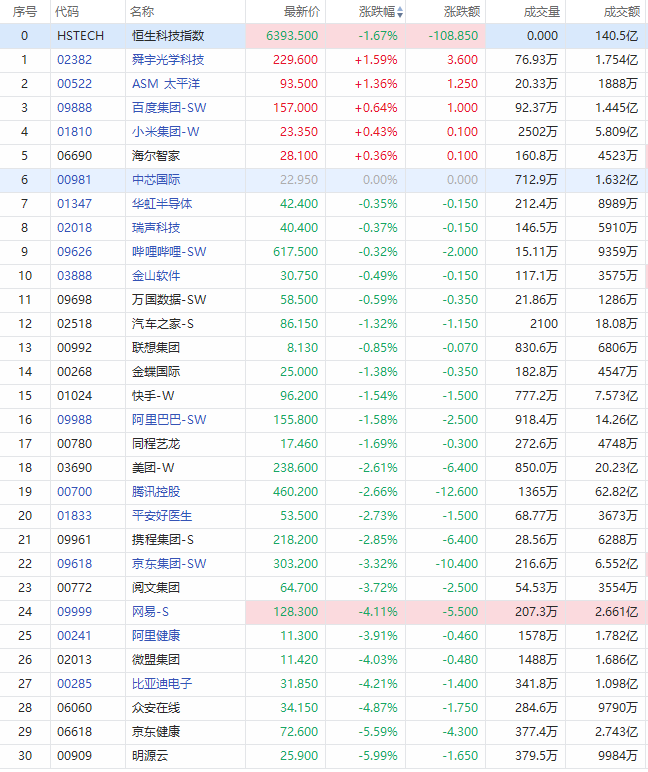Click 舜宇光学科技 change +1.59%
This screenshot has width=648, height=772.
(376, 60)
